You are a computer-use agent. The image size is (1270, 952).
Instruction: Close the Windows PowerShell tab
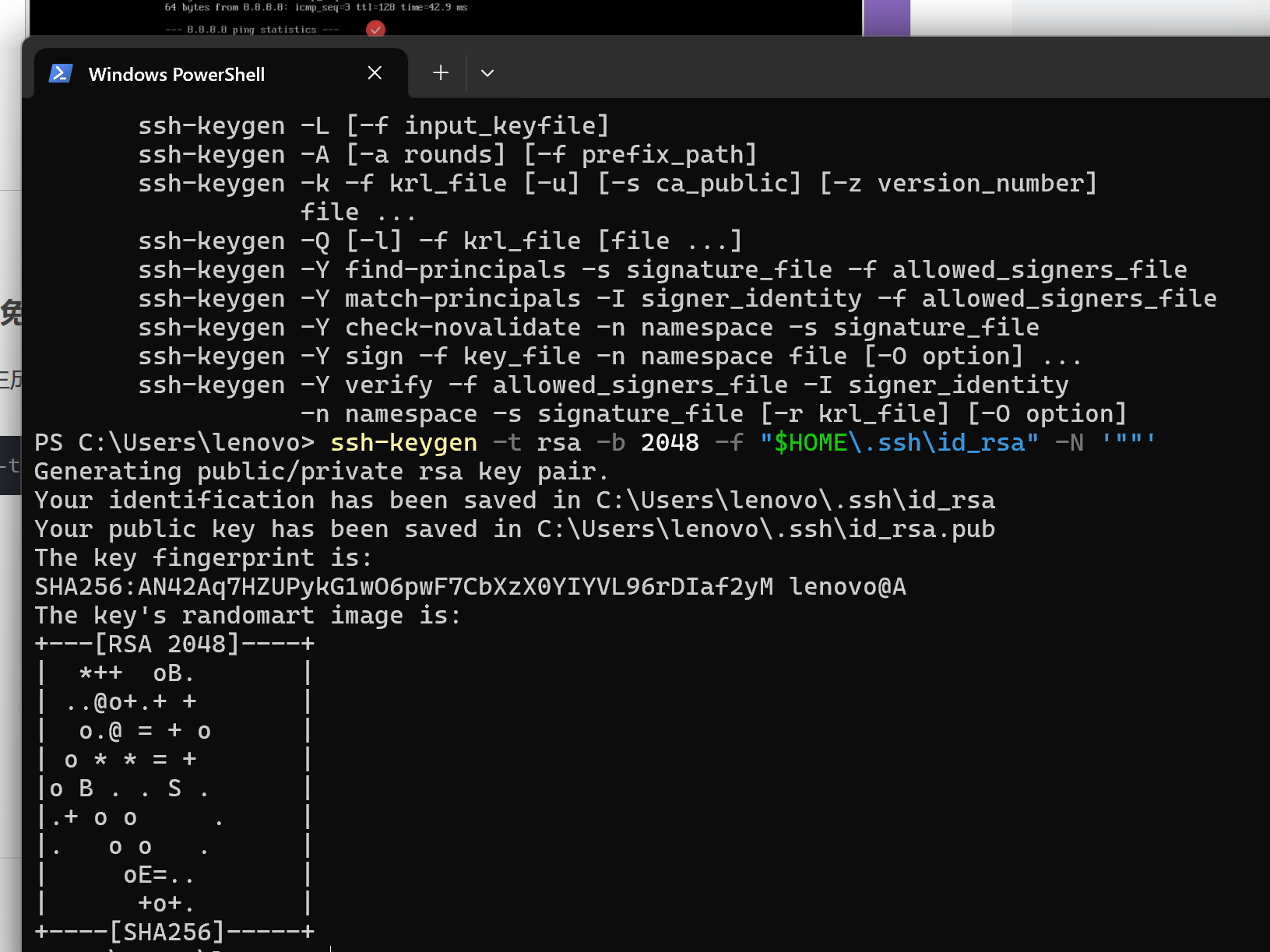click(x=375, y=73)
